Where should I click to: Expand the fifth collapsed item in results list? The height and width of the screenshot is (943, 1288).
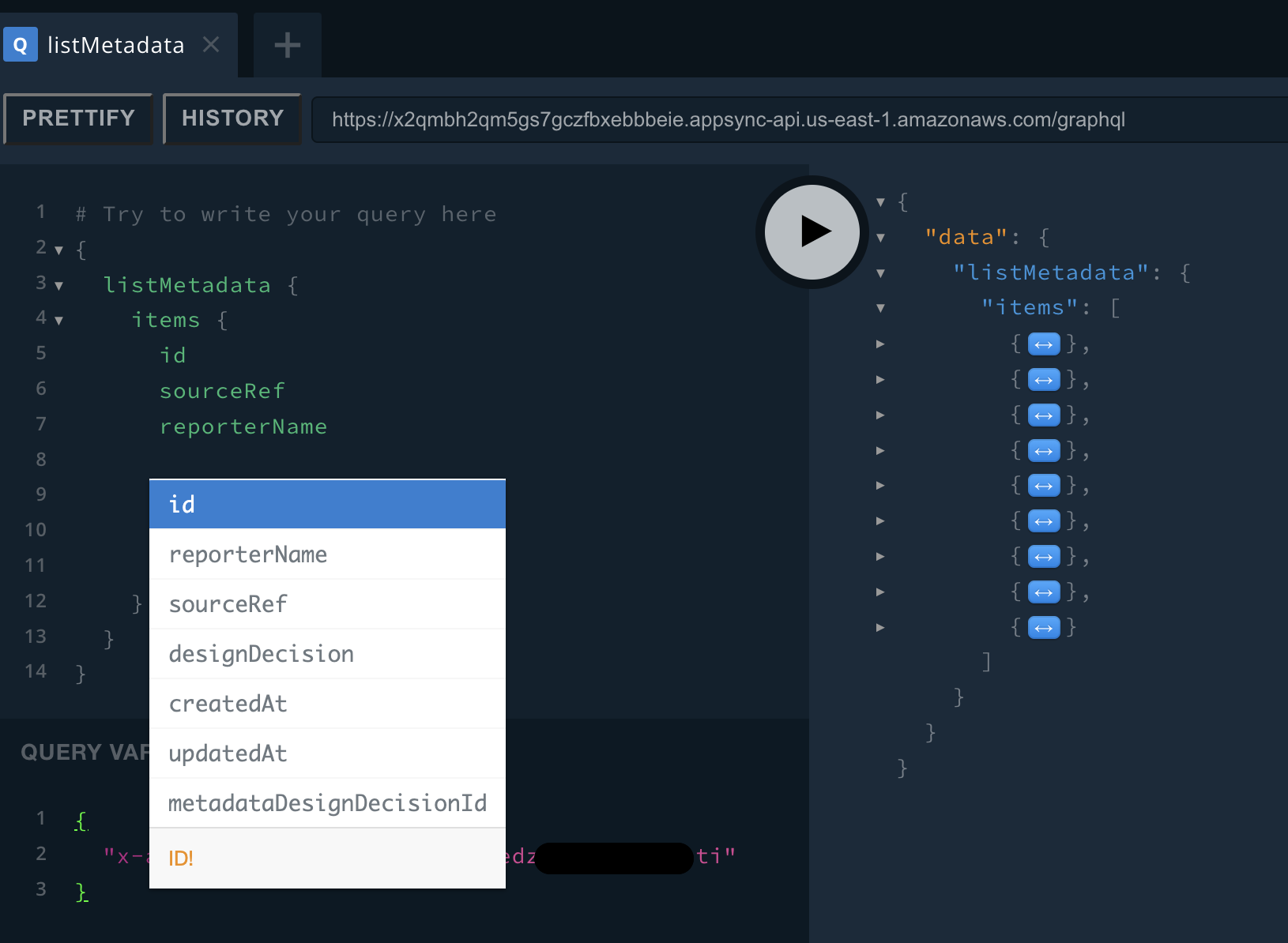879,485
